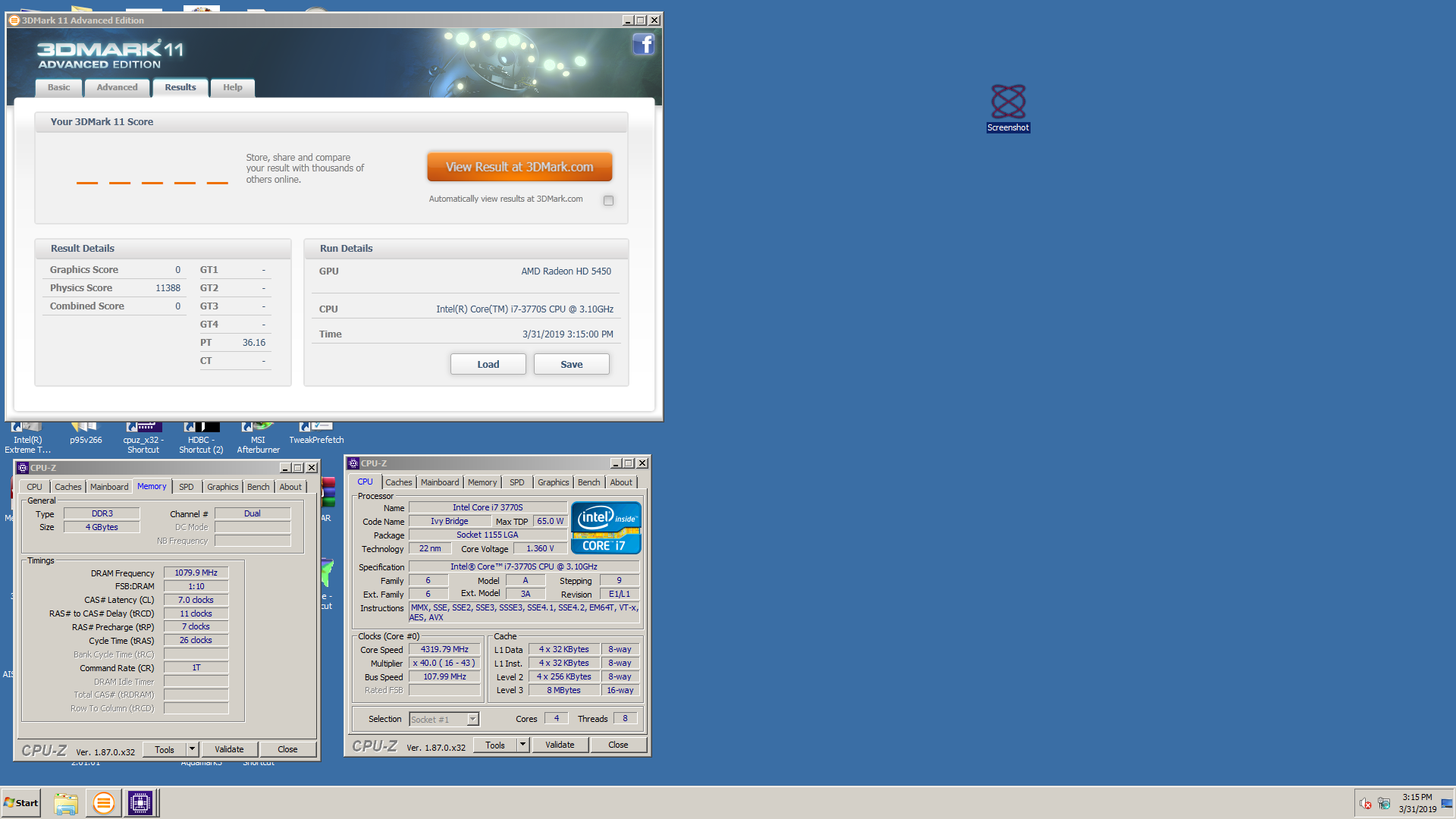The width and height of the screenshot is (1456, 819).
Task: Open File Explorer from the taskbar
Action: 66,803
